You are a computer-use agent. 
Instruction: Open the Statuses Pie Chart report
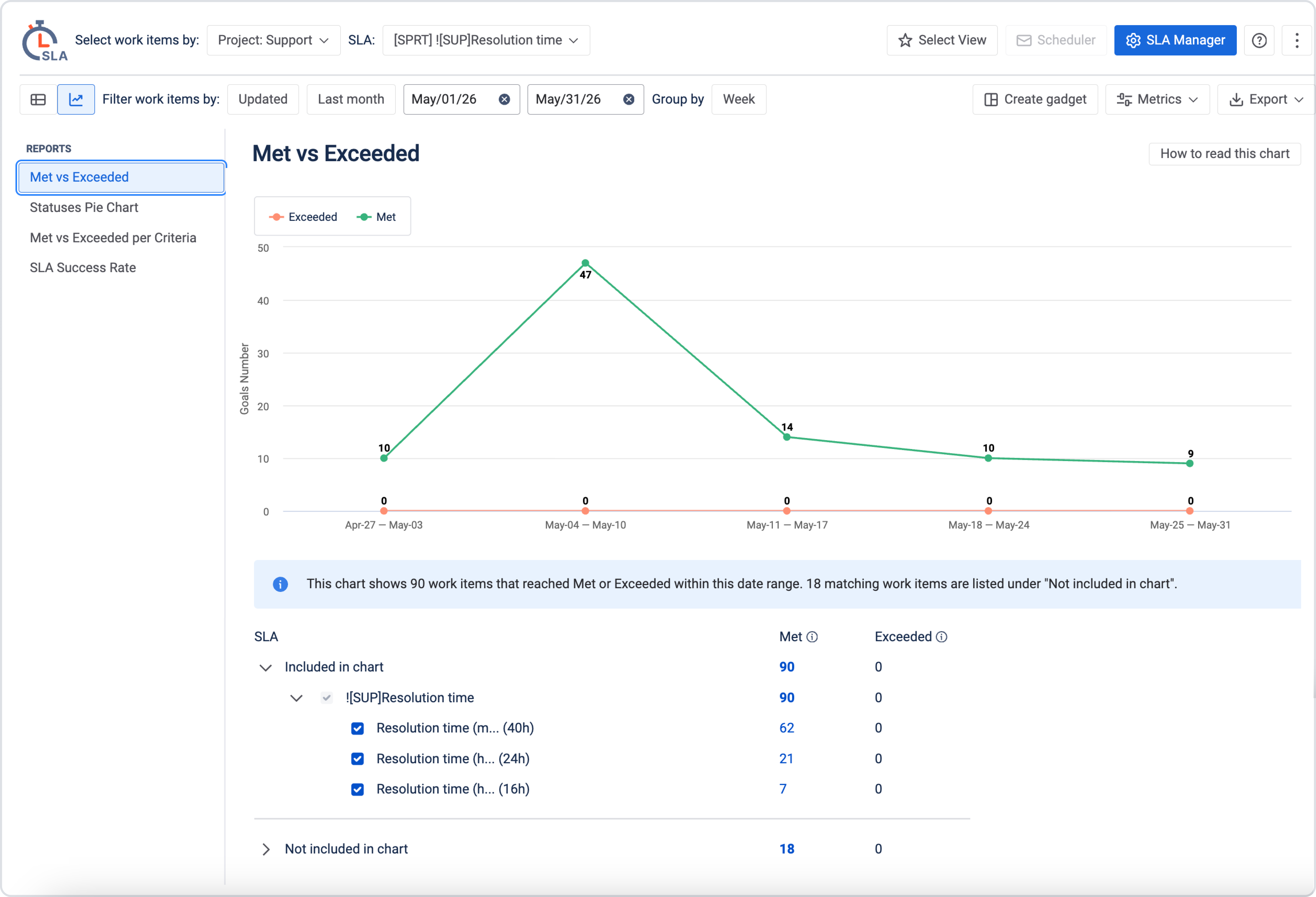[84, 207]
